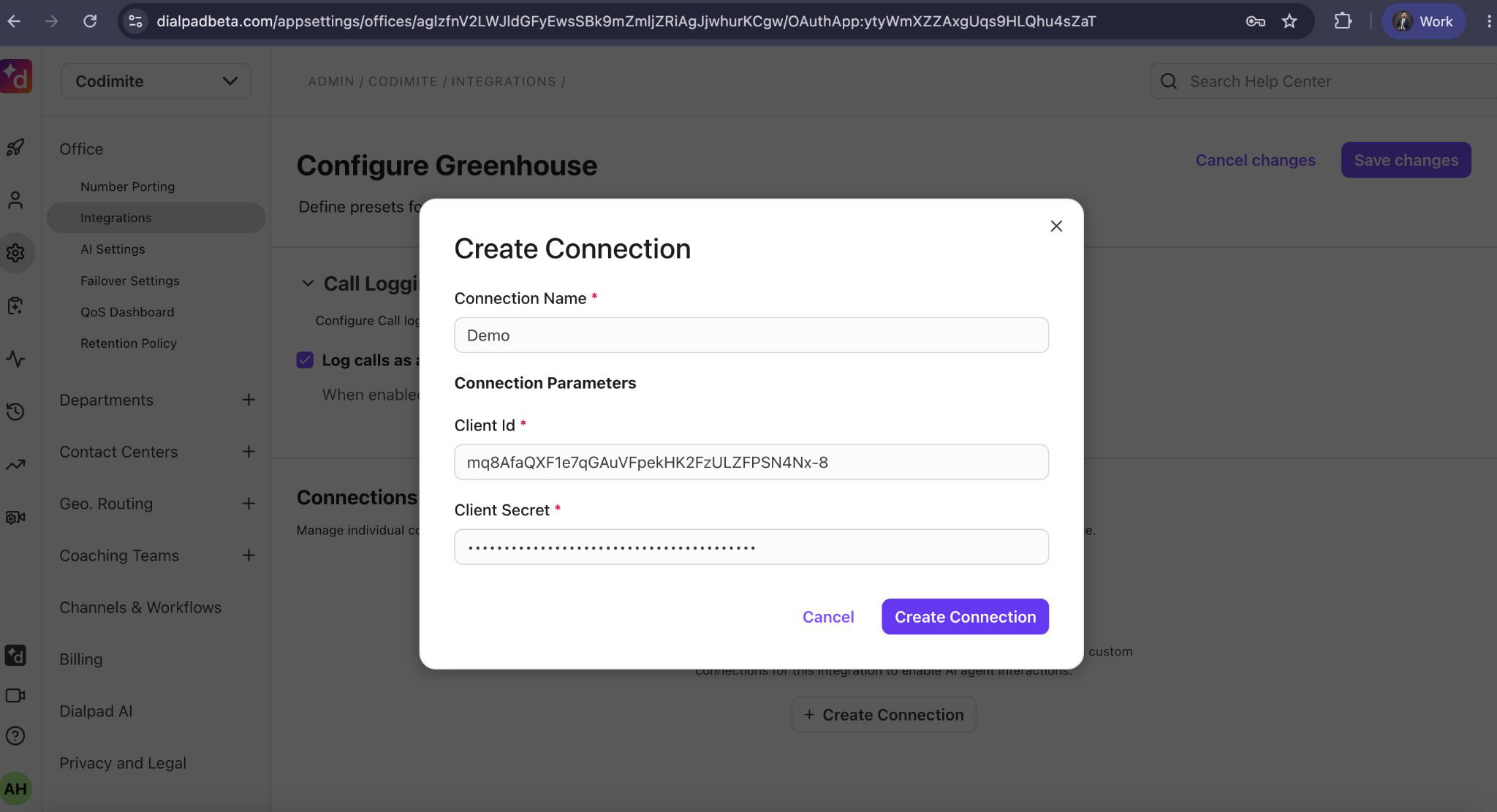Open the history clock icon in sidebar

point(15,411)
